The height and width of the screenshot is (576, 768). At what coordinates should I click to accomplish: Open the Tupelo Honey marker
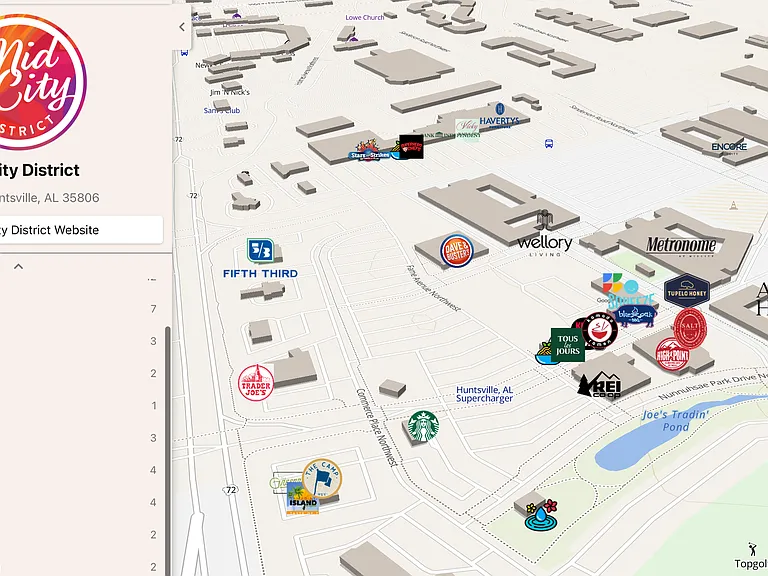click(x=687, y=291)
